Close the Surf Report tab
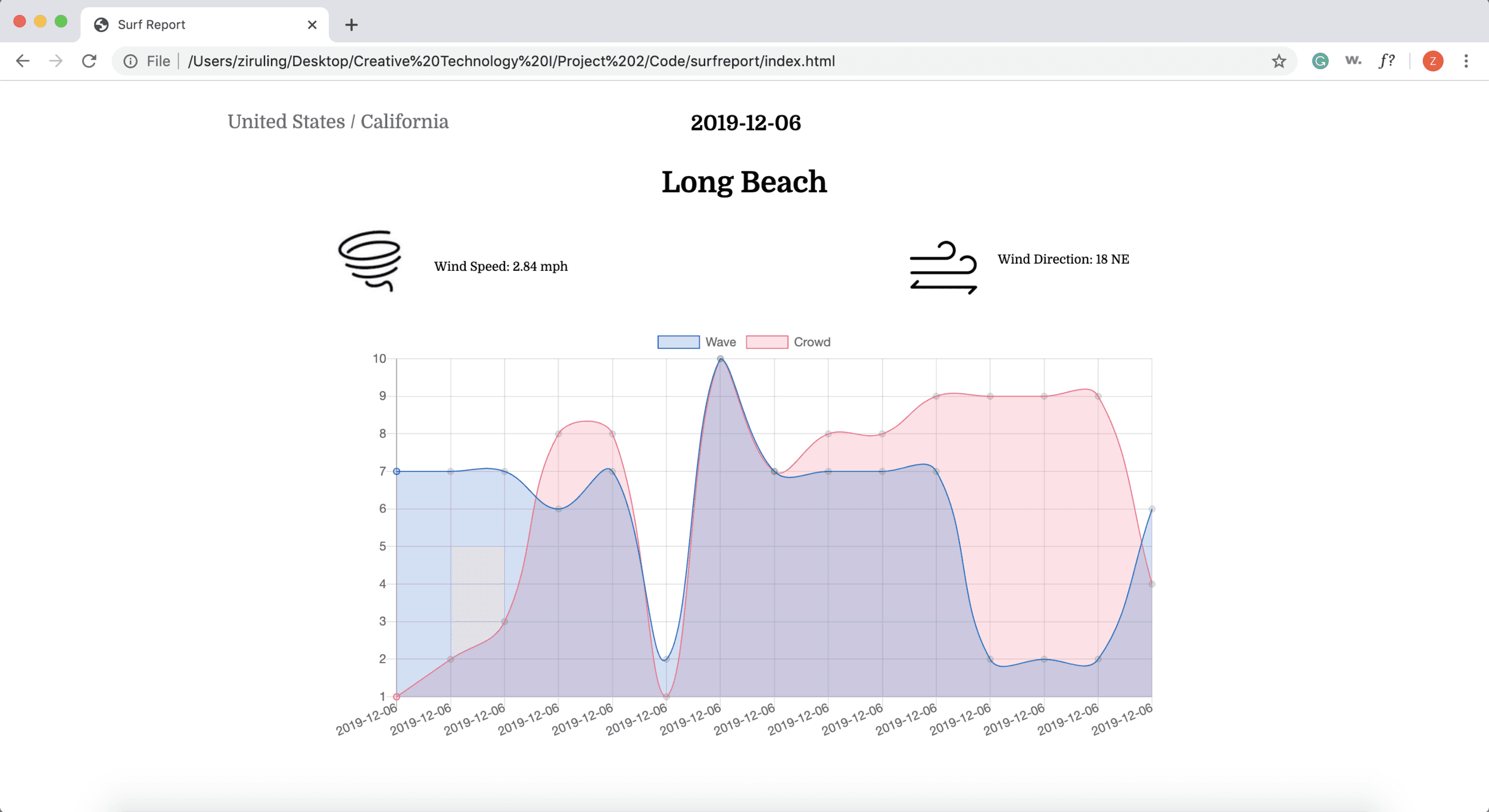This screenshot has width=1489, height=812. pos(312,24)
